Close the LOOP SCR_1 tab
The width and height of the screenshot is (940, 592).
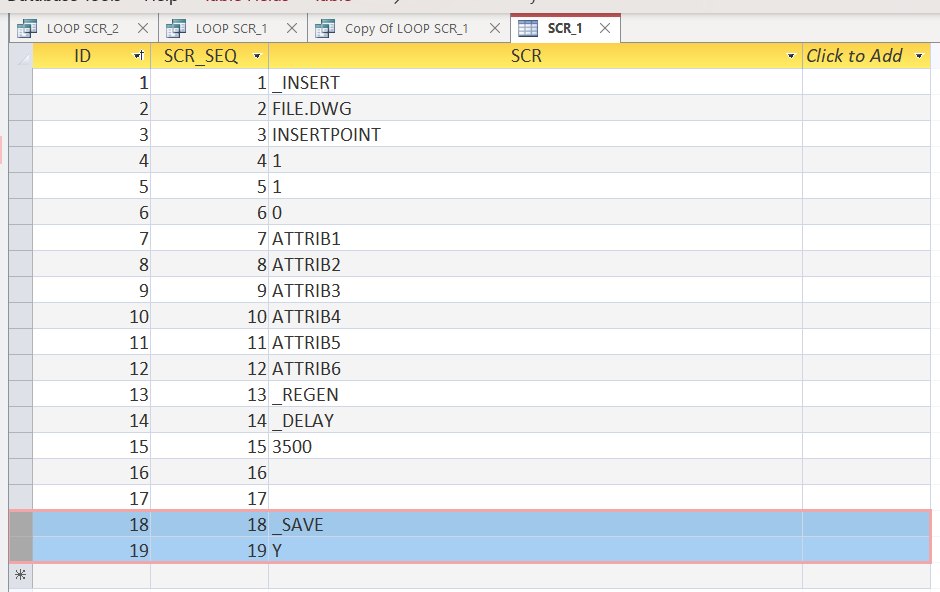pyautogui.click(x=291, y=28)
